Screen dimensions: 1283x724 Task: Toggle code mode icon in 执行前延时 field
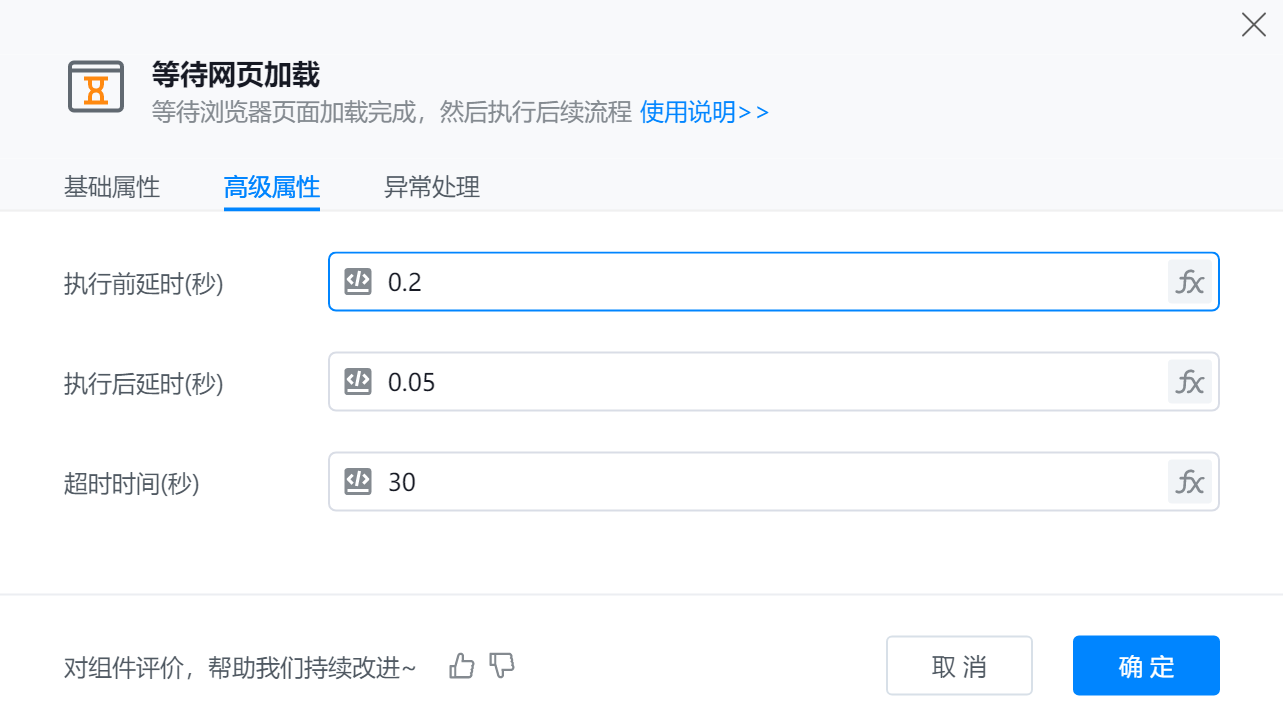tap(358, 282)
